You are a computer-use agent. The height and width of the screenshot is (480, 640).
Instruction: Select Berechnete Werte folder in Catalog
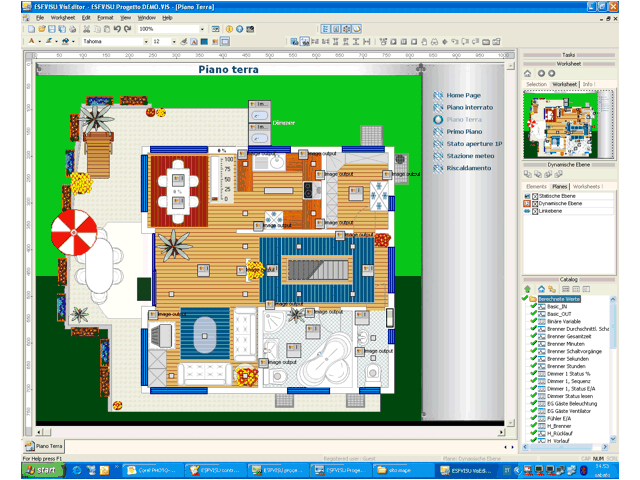point(559,299)
